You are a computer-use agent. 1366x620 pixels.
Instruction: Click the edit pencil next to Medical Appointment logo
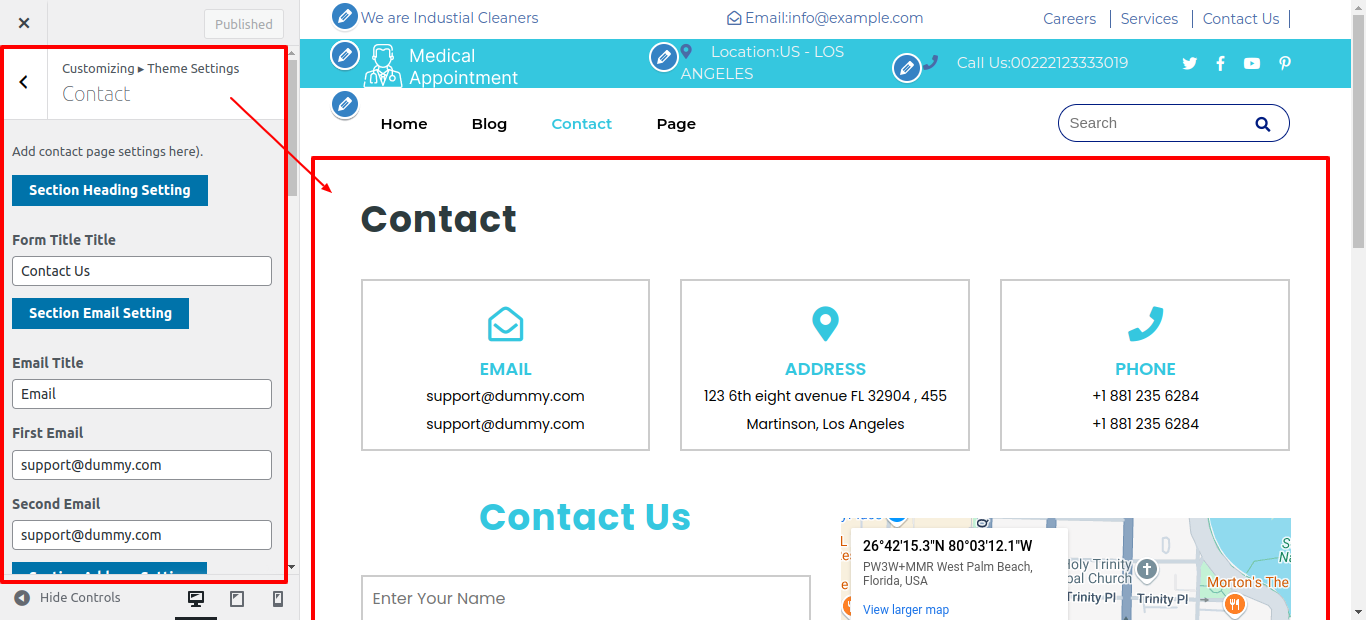pos(344,55)
